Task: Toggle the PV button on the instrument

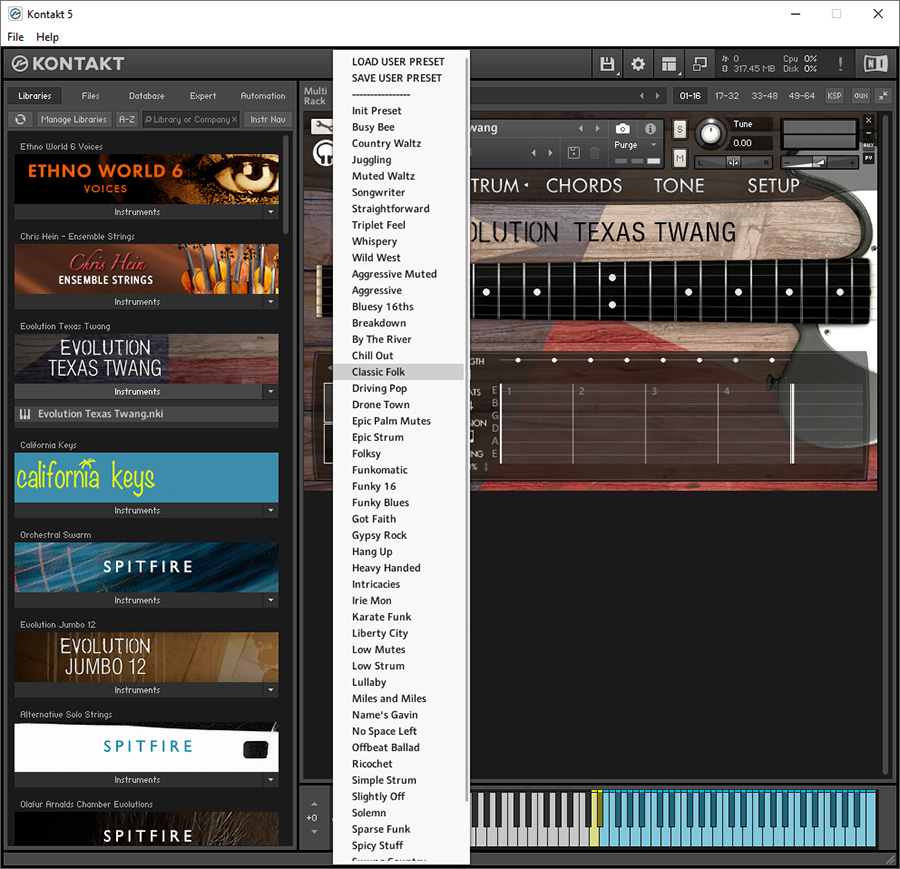Action: click(x=868, y=158)
